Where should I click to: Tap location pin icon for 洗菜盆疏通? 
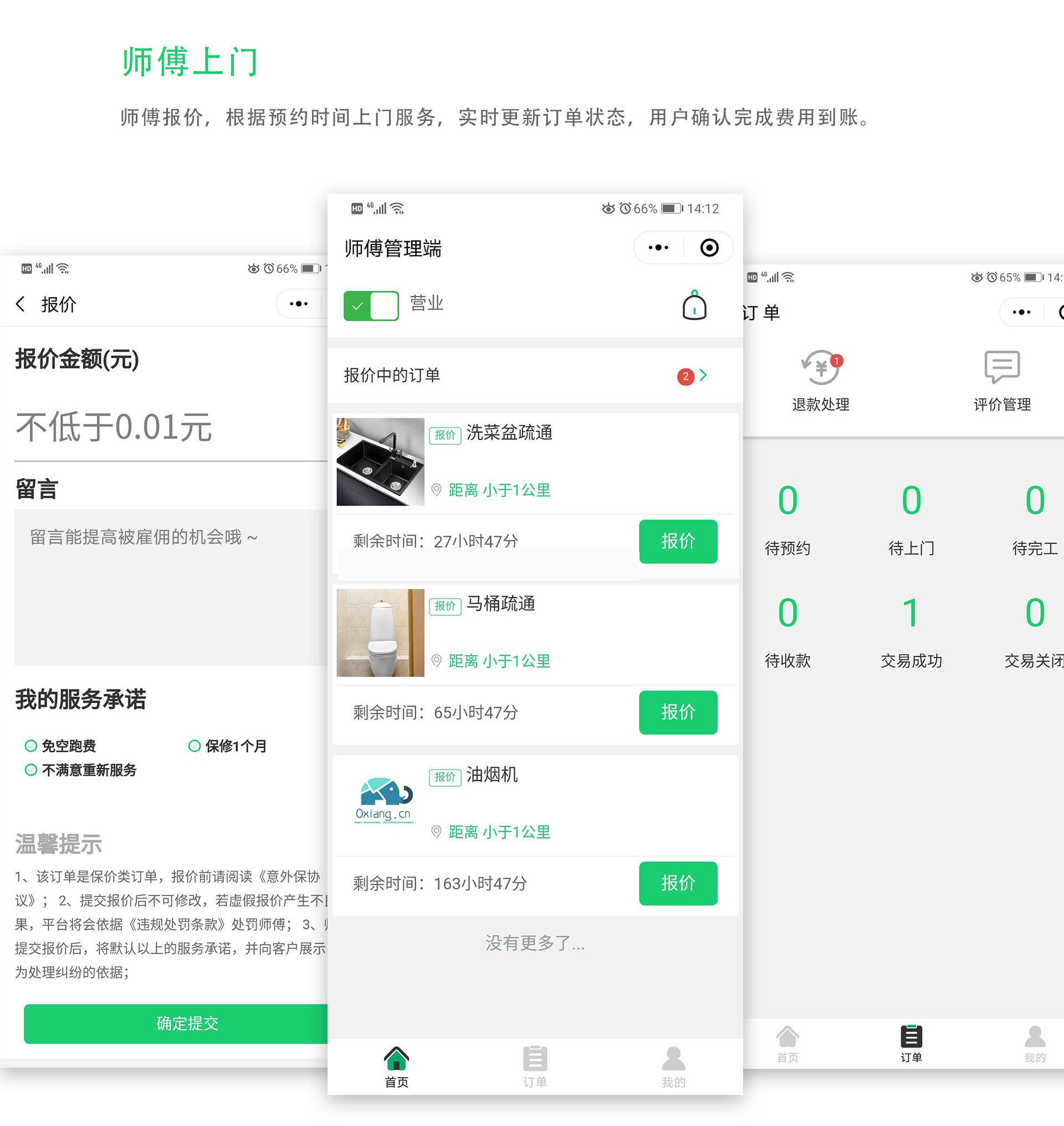(x=436, y=490)
